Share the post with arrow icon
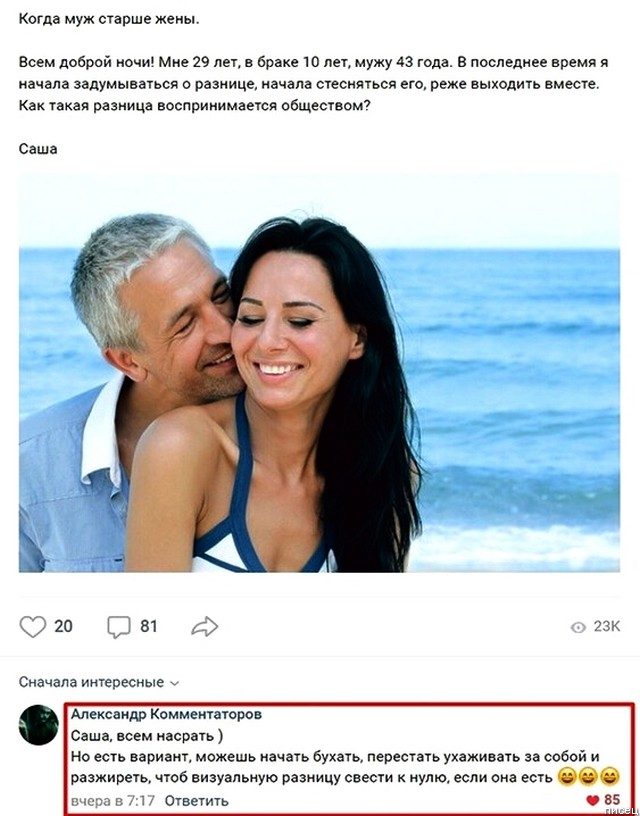640x816 pixels. [204, 627]
